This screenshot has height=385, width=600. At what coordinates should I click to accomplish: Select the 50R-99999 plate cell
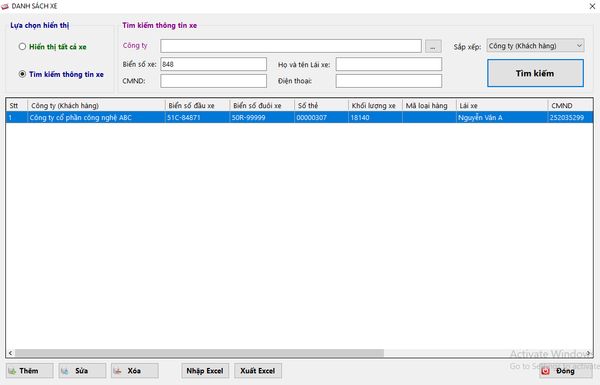[x=262, y=117]
